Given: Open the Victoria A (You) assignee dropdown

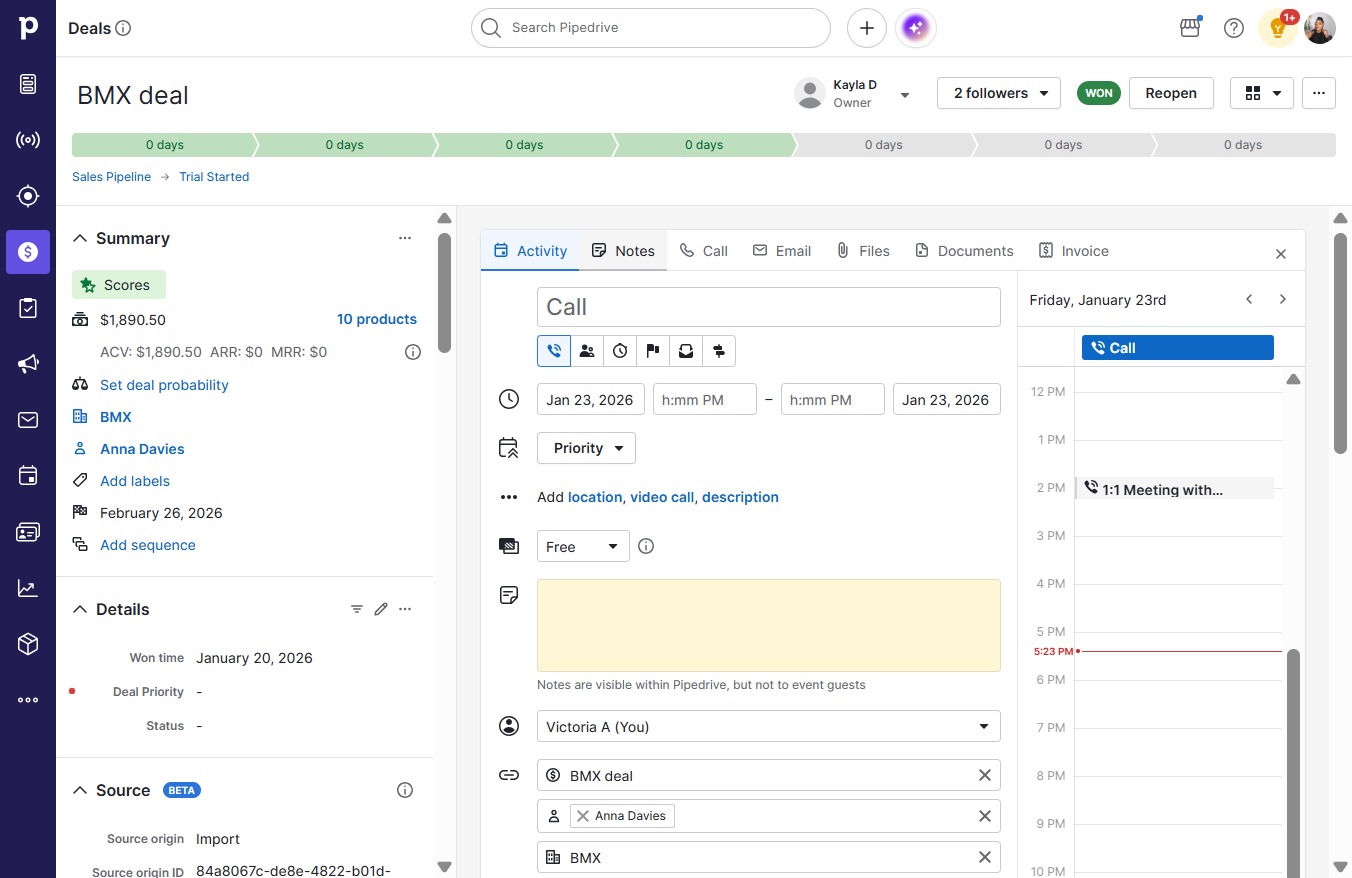Looking at the screenshot, I should (769, 726).
